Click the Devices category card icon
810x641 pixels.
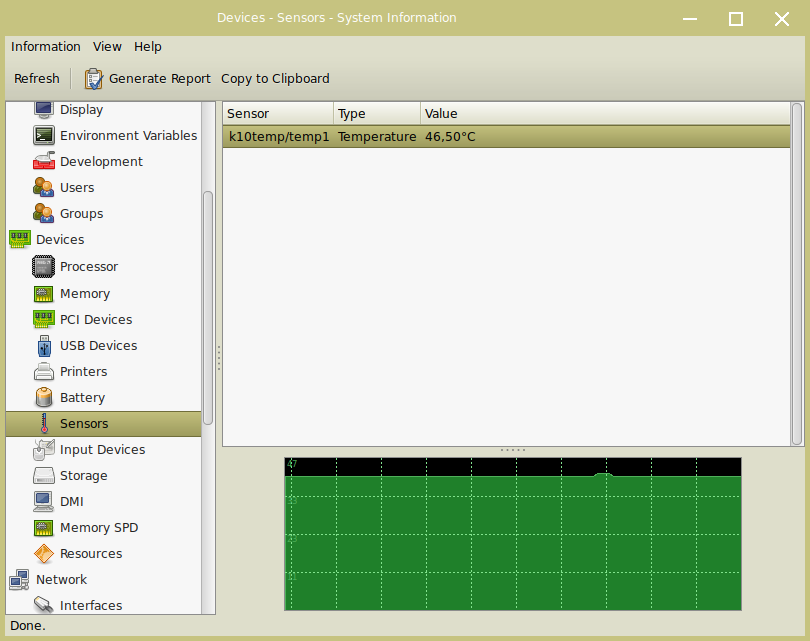[x=20, y=239]
